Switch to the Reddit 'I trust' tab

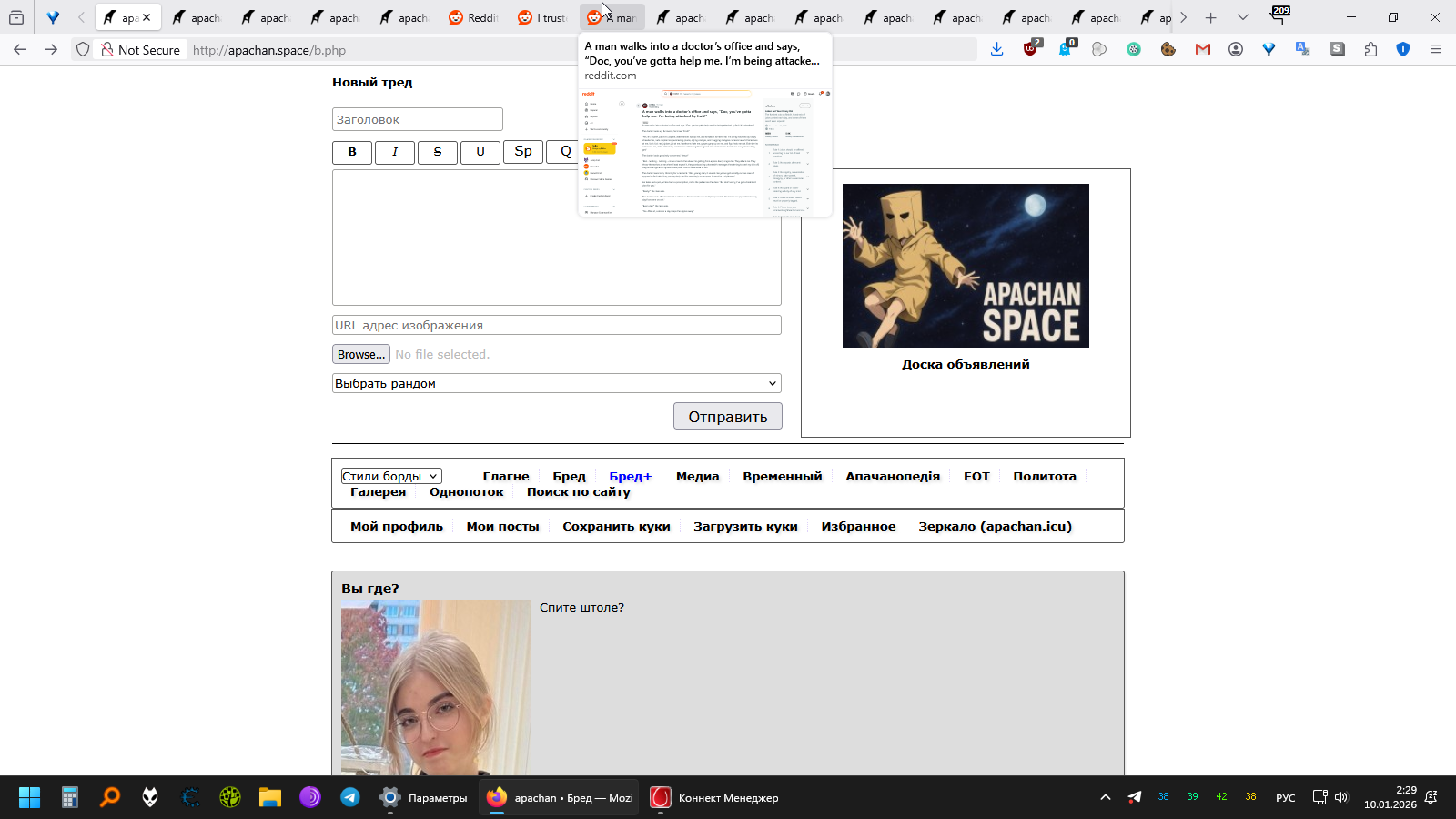542,17
